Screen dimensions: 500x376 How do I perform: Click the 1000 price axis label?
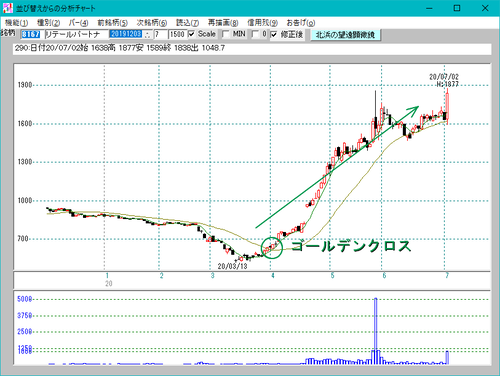click(25, 201)
